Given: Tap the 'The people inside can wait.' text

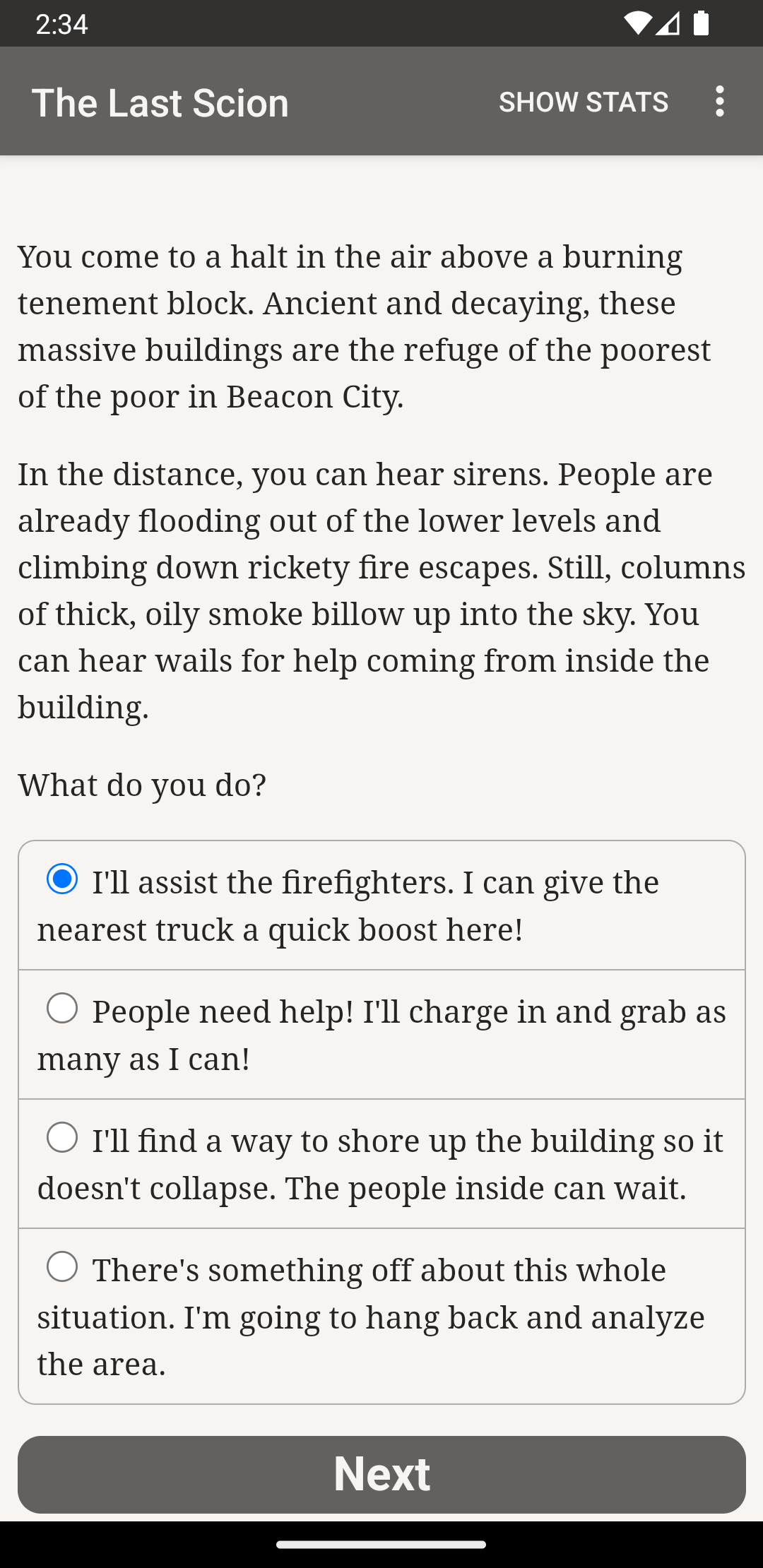Looking at the screenshot, I should coord(517,1188).
